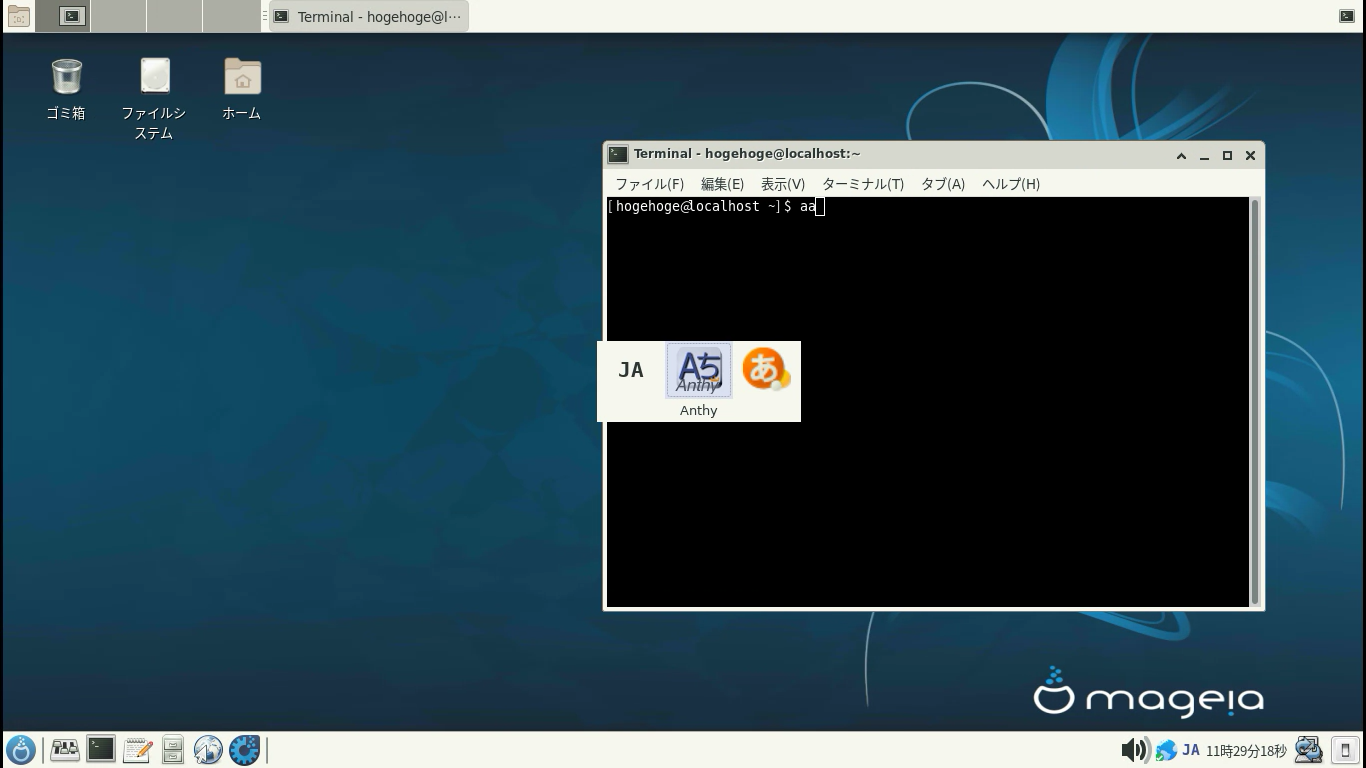Select the orange あ input method icon
1366x768 pixels.
click(766, 369)
